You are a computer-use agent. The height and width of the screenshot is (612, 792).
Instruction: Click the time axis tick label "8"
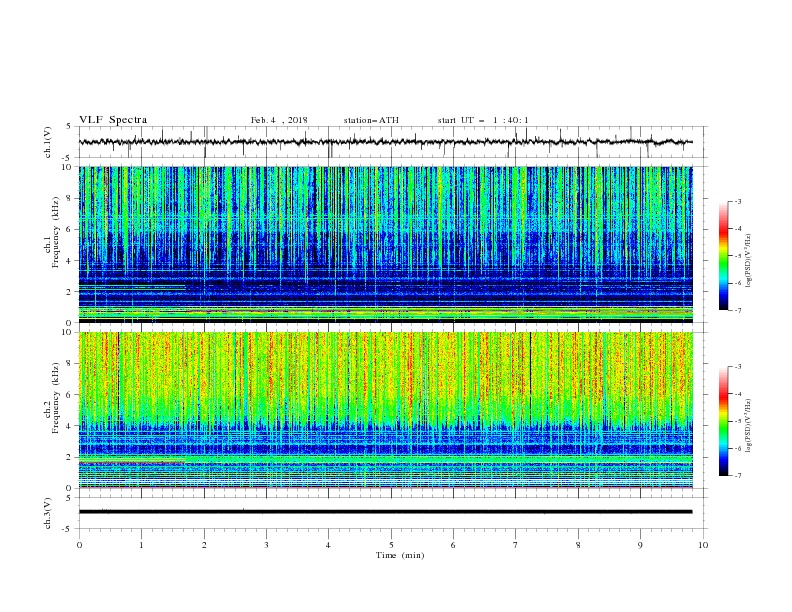point(578,545)
